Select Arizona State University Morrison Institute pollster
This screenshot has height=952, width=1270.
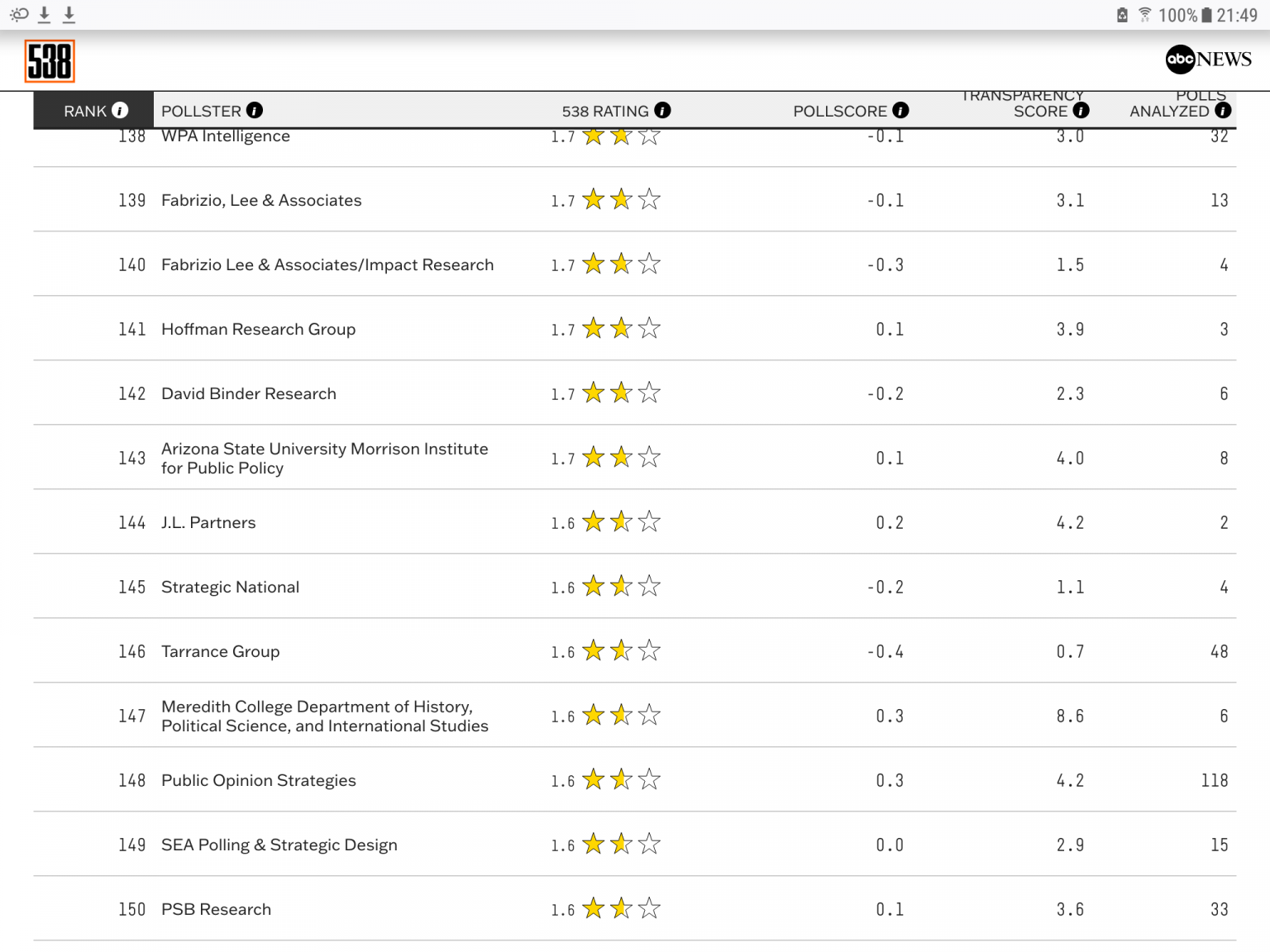coord(325,458)
